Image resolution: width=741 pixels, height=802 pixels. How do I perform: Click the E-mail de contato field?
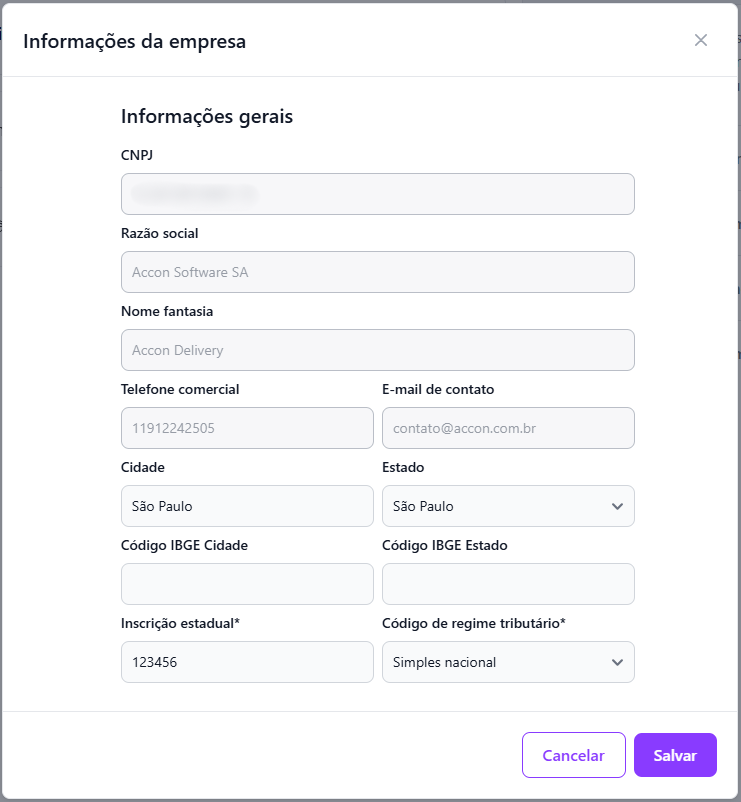(507, 428)
